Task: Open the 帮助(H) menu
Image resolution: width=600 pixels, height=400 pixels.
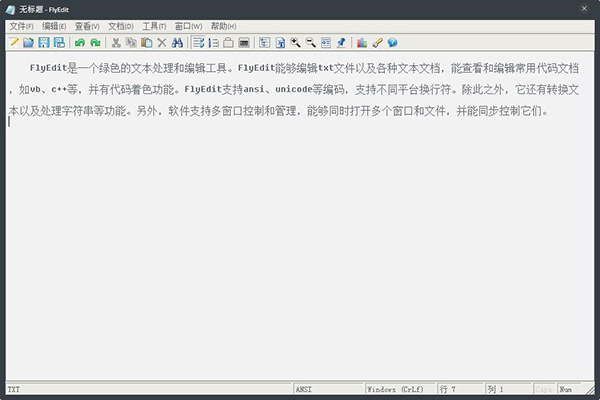Action: pyautogui.click(x=223, y=26)
